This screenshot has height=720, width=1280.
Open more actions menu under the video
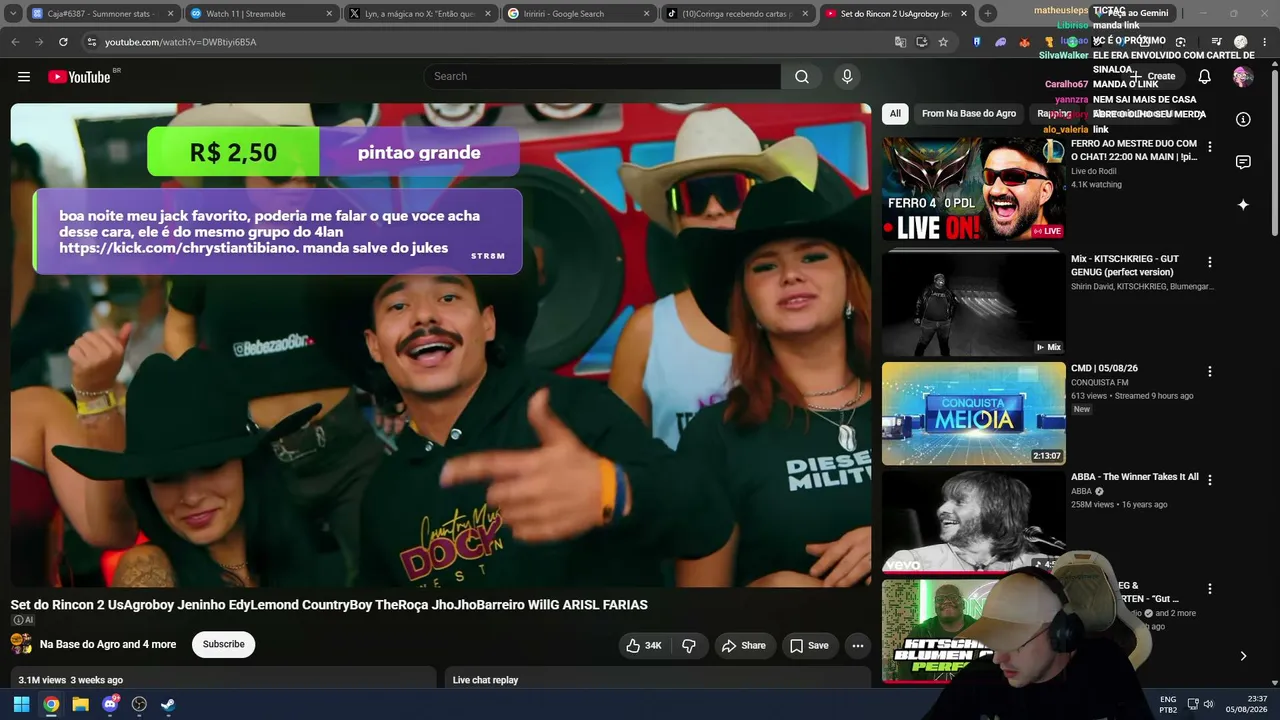pos(857,646)
